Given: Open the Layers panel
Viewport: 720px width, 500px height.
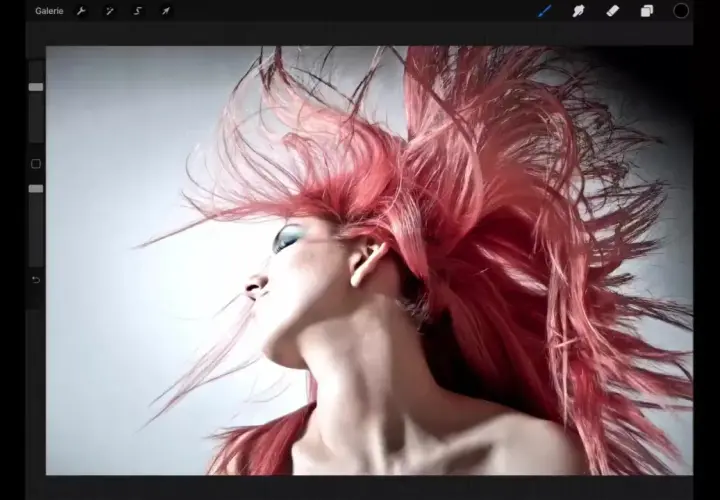Looking at the screenshot, I should [647, 11].
